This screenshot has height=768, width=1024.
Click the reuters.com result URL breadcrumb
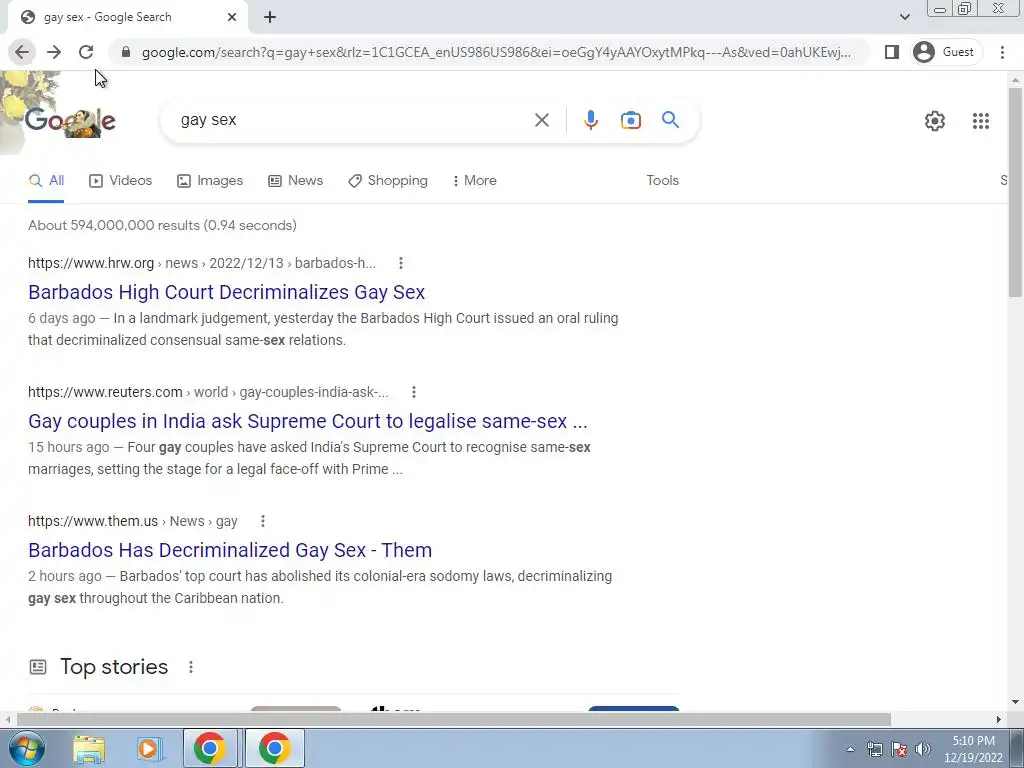[208, 392]
